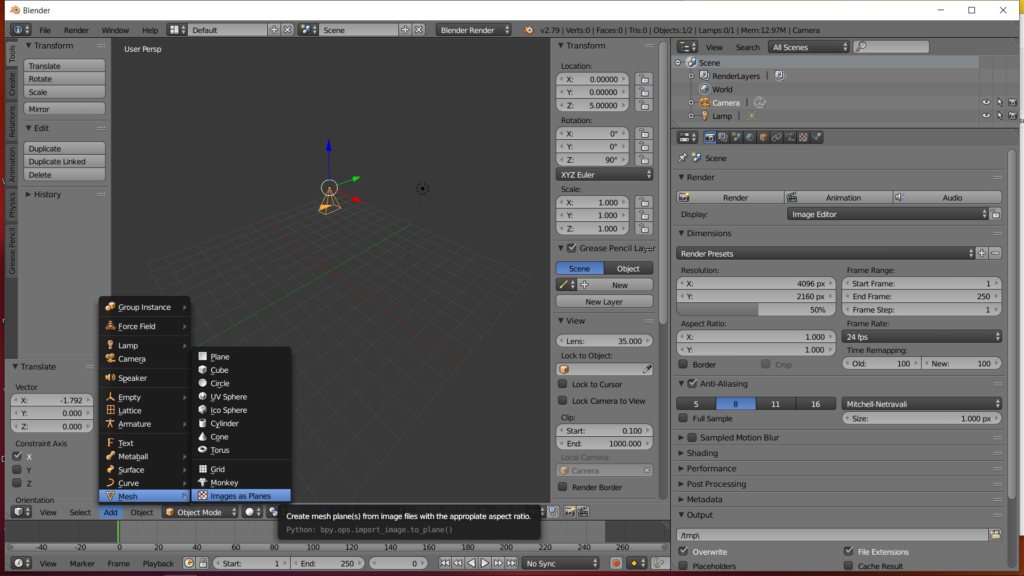Open the XYZ Euler rotation mode dropdown

606,174
